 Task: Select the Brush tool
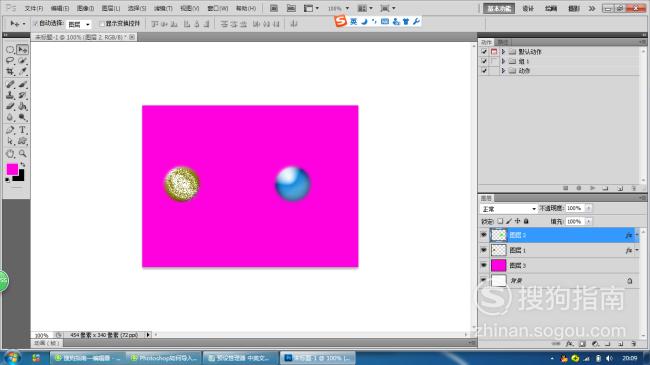(22, 84)
